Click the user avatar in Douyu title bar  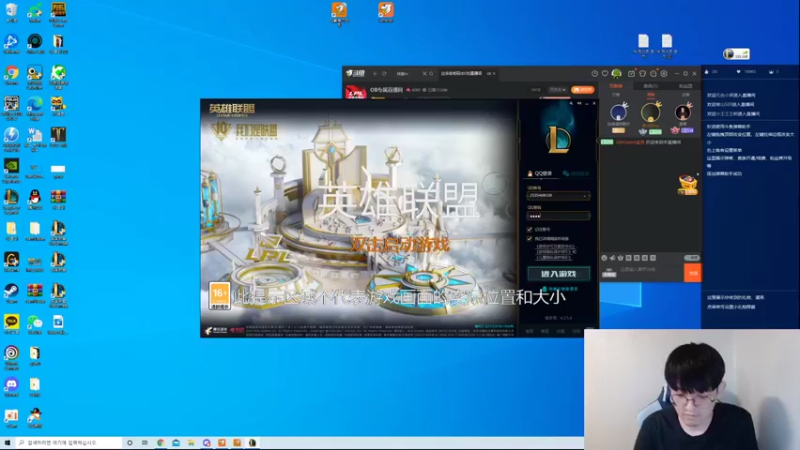click(x=617, y=73)
